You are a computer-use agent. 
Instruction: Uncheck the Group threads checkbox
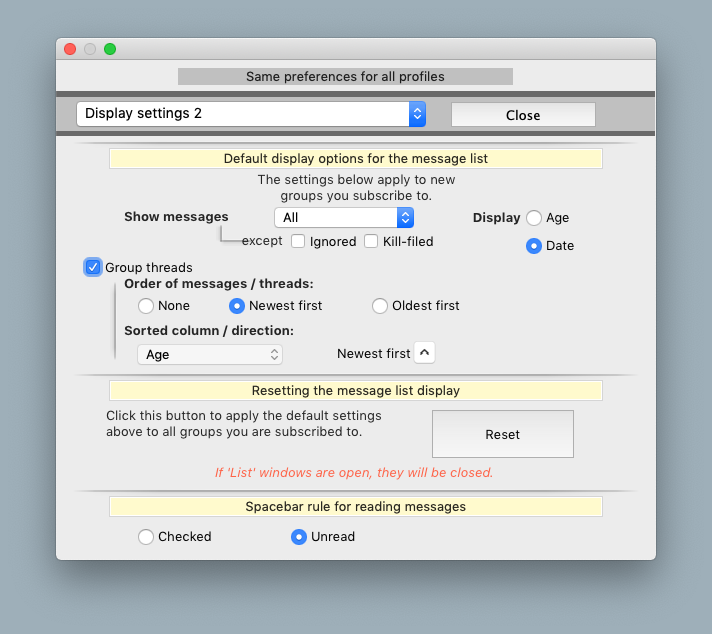[93, 267]
